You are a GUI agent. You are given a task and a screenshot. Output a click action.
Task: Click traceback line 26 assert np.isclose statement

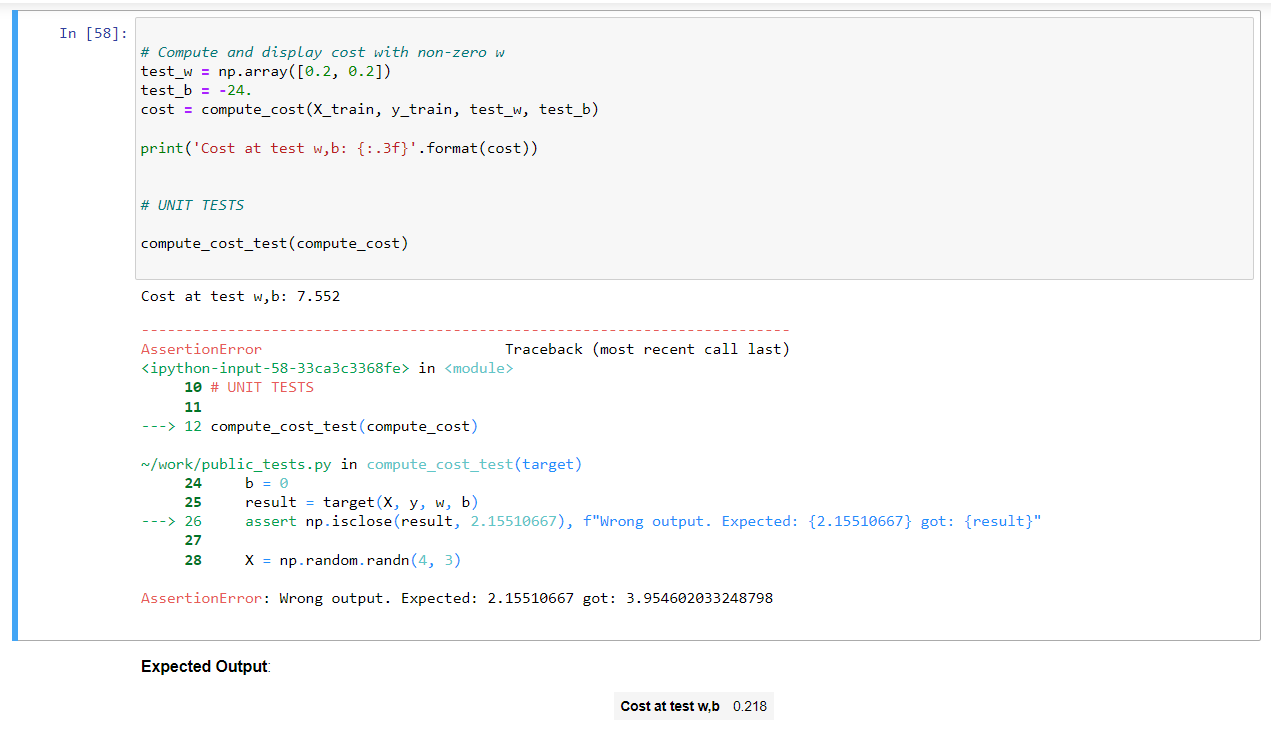pos(591,521)
